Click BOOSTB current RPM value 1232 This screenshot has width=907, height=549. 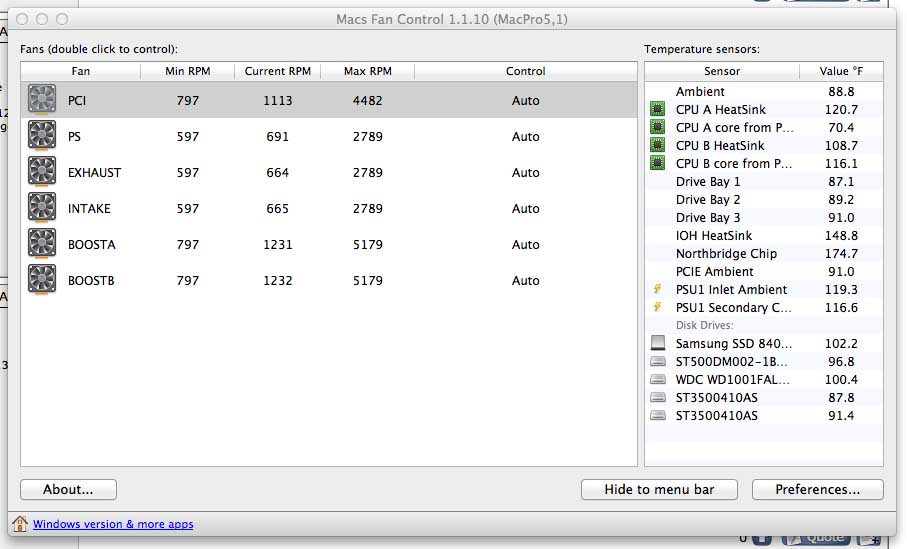pos(278,280)
